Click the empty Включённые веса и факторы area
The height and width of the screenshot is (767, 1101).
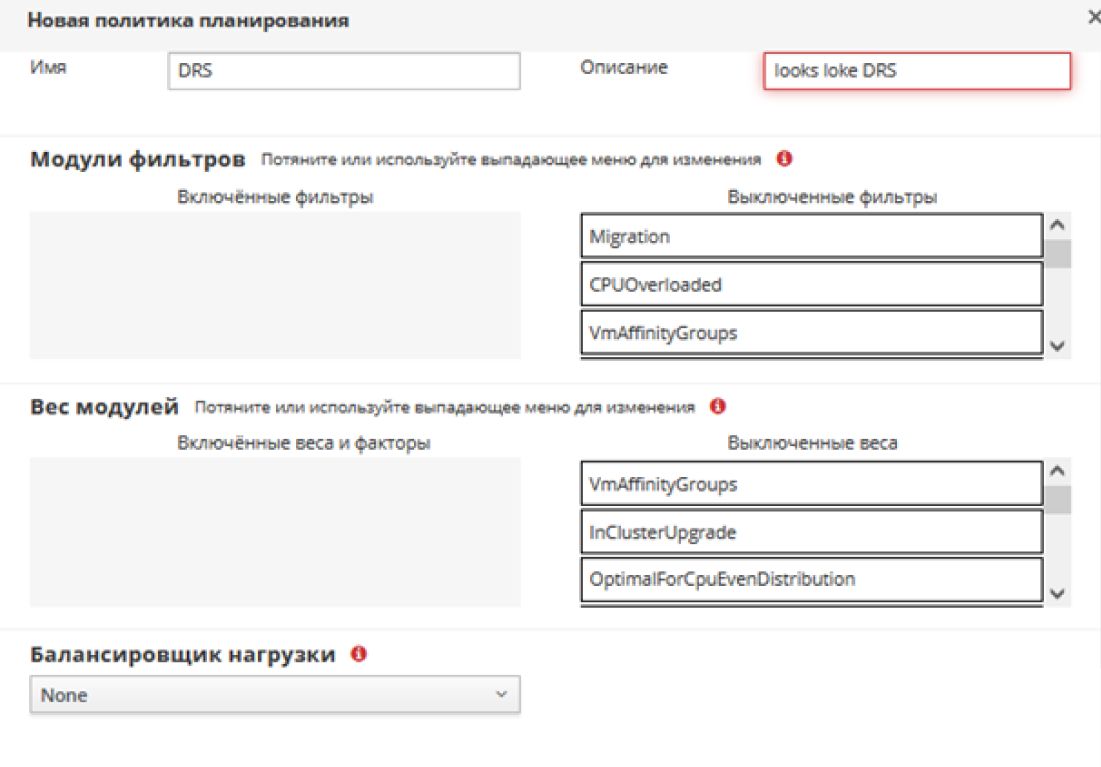[275, 532]
